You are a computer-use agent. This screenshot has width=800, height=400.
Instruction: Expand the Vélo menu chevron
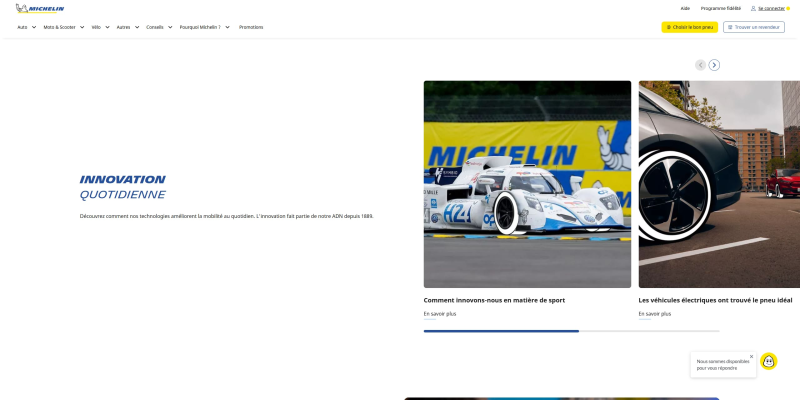107,27
